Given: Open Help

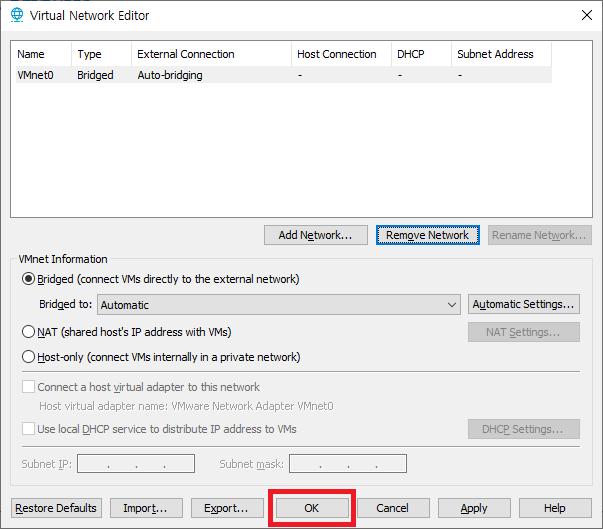Looking at the screenshot, I should tap(555, 508).
